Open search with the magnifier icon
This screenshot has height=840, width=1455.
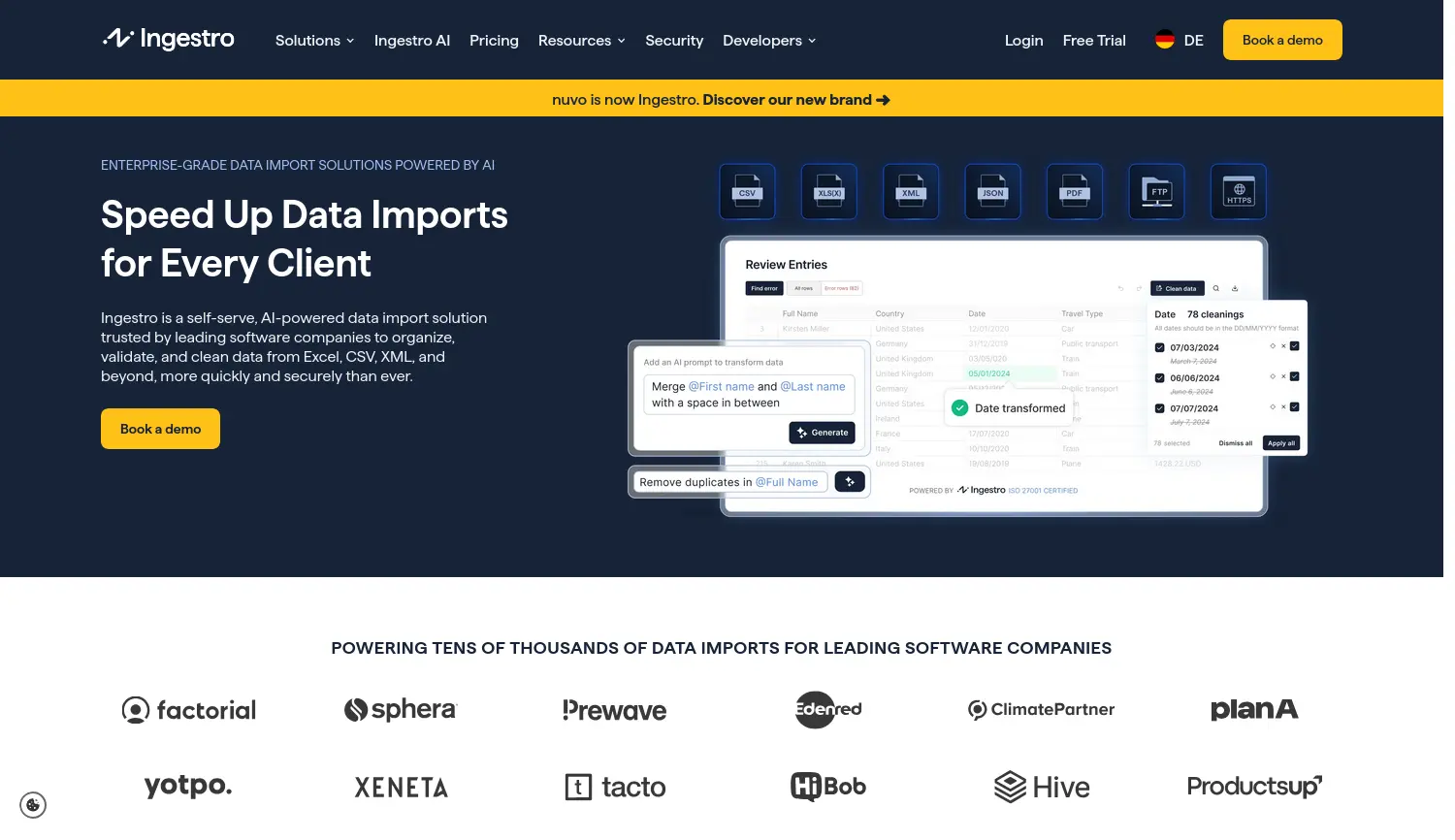1216,288
